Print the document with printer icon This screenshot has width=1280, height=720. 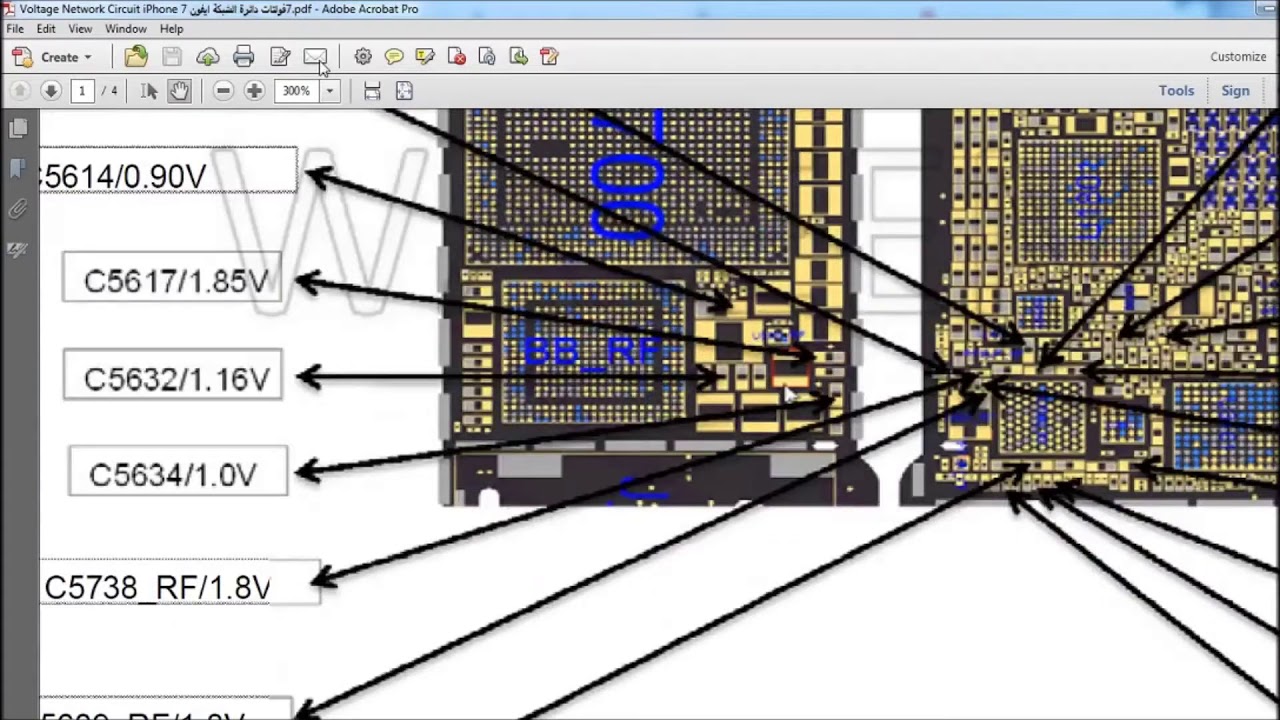(x=244, y=57)
